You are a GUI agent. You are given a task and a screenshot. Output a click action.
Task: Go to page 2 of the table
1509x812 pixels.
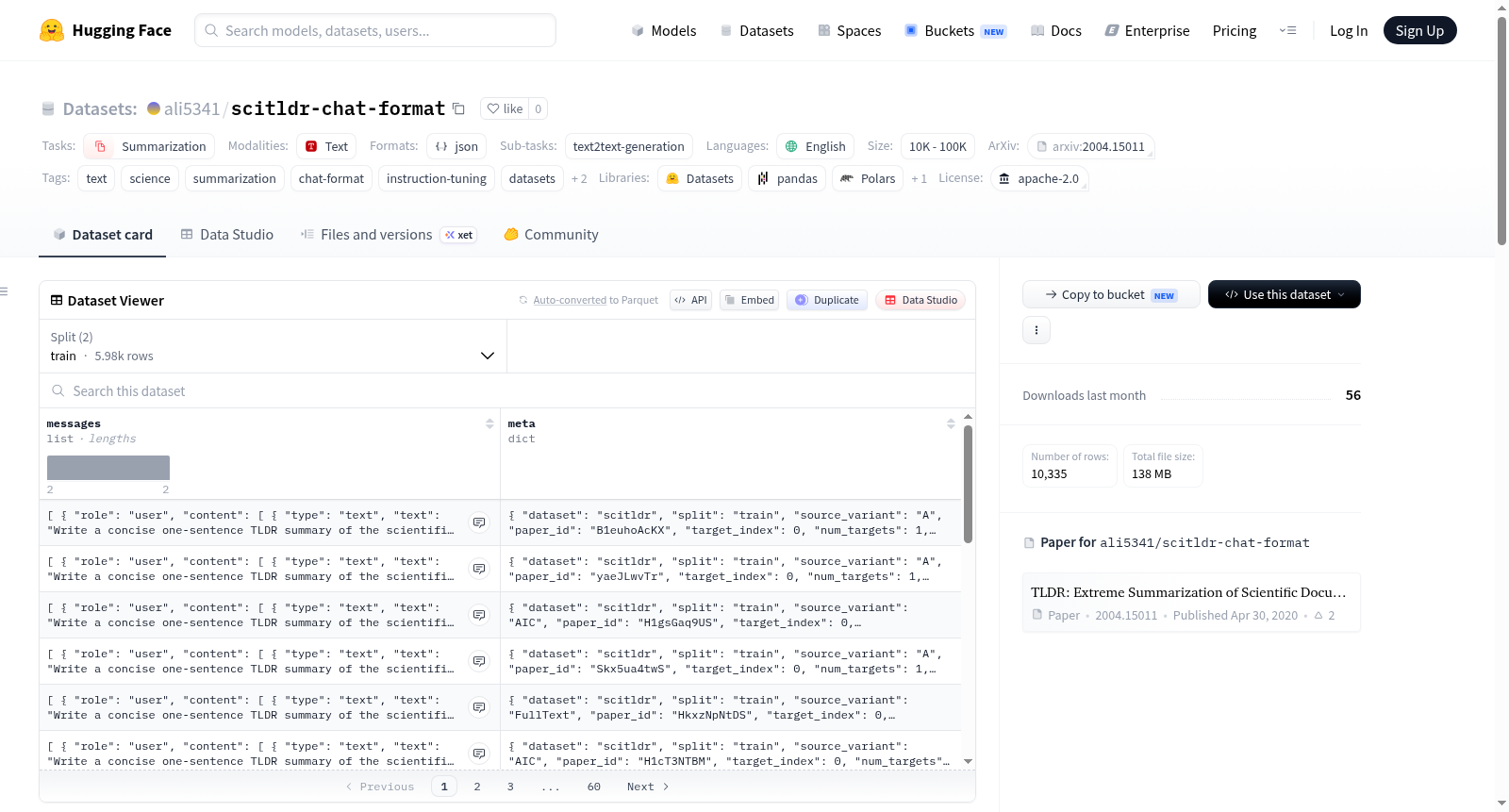coord(477,787)
